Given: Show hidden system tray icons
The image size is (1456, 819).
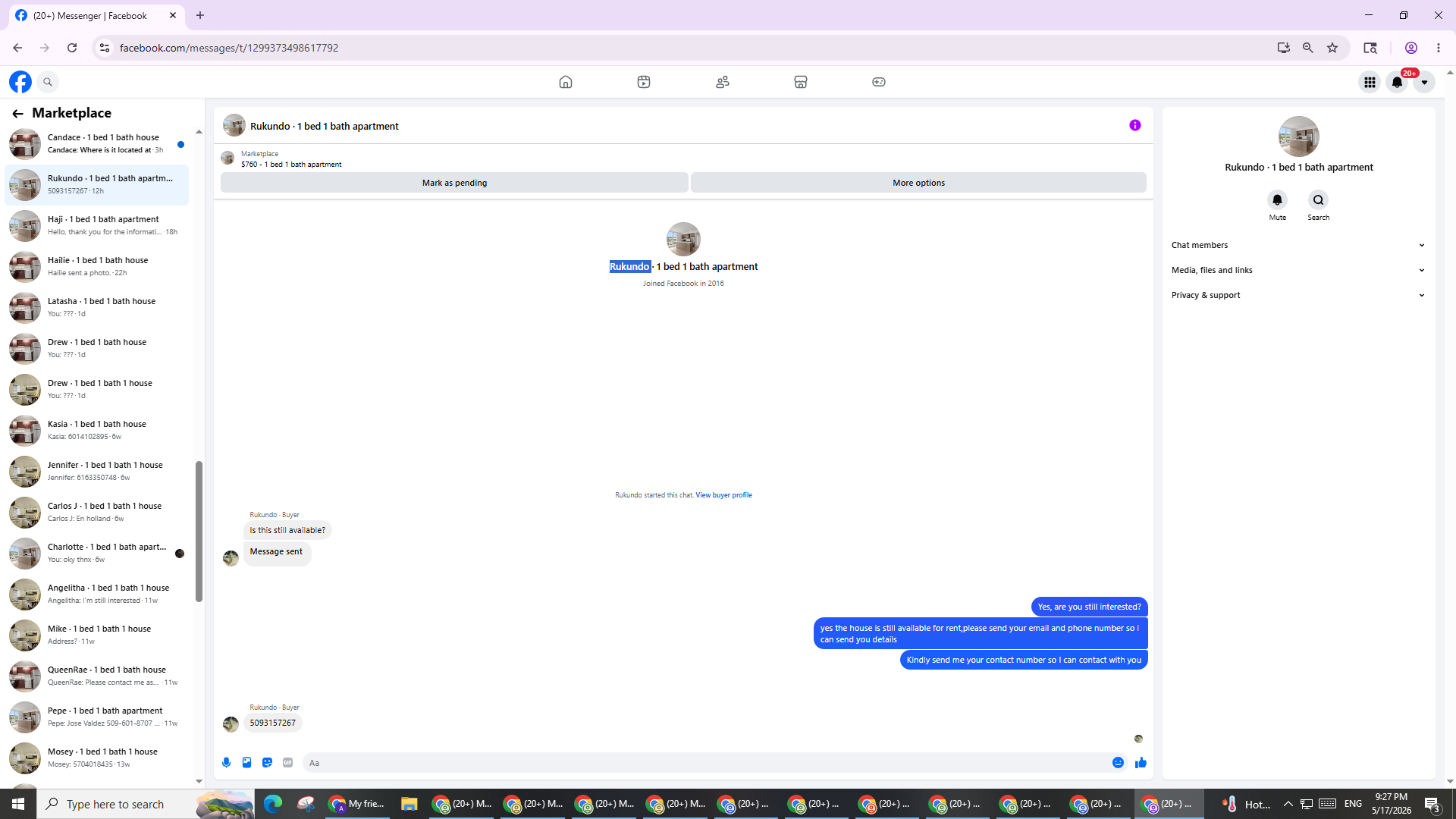Looking at the screenshot, I should click(1288, 804).
